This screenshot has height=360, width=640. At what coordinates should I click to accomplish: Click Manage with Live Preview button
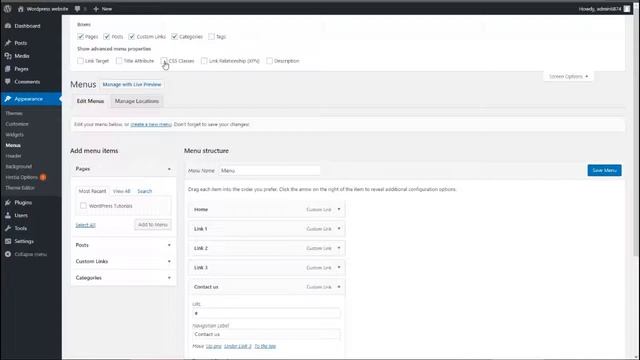tap(132, 84)
